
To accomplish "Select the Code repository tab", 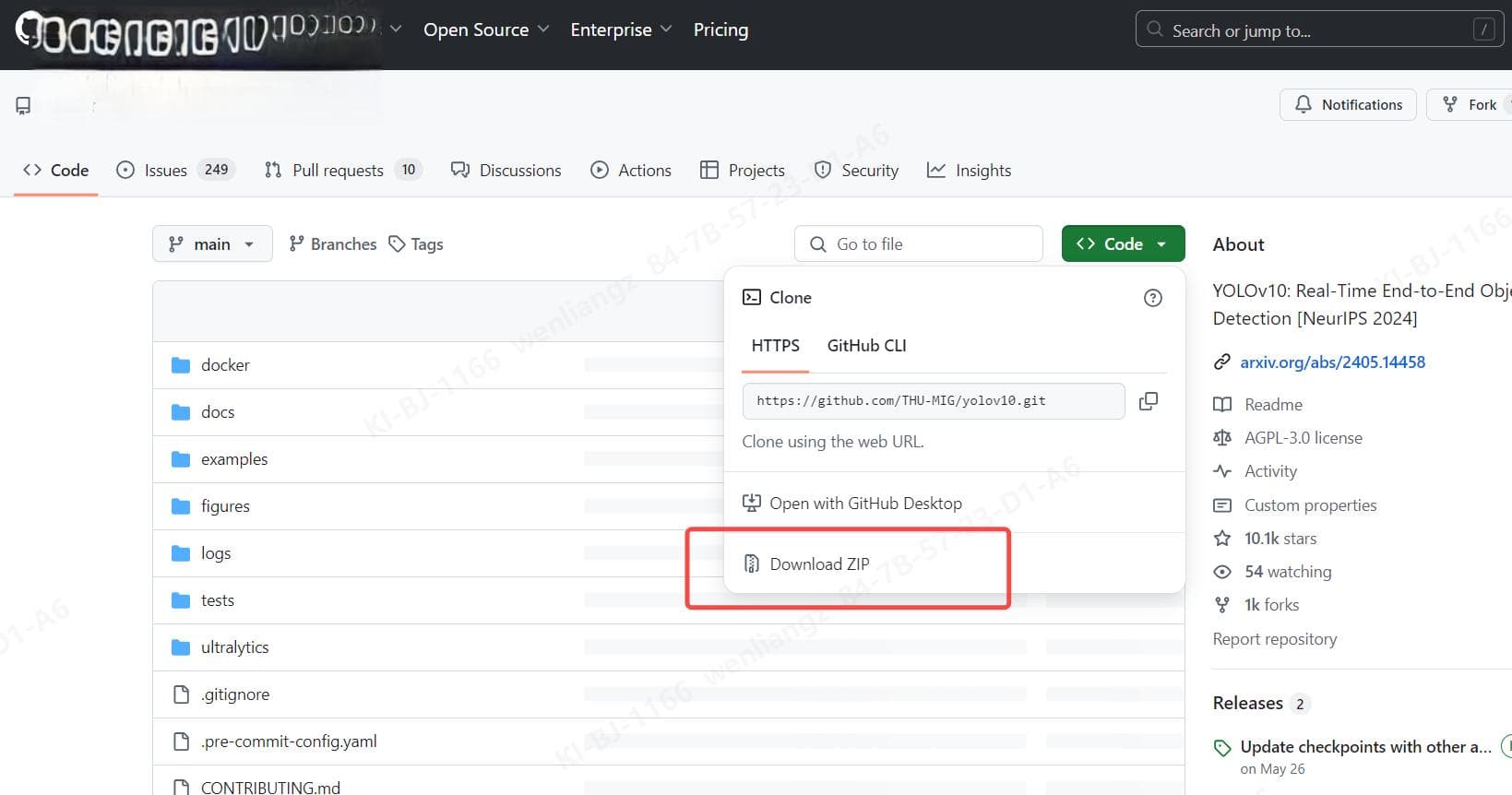I will pos(55,170).
